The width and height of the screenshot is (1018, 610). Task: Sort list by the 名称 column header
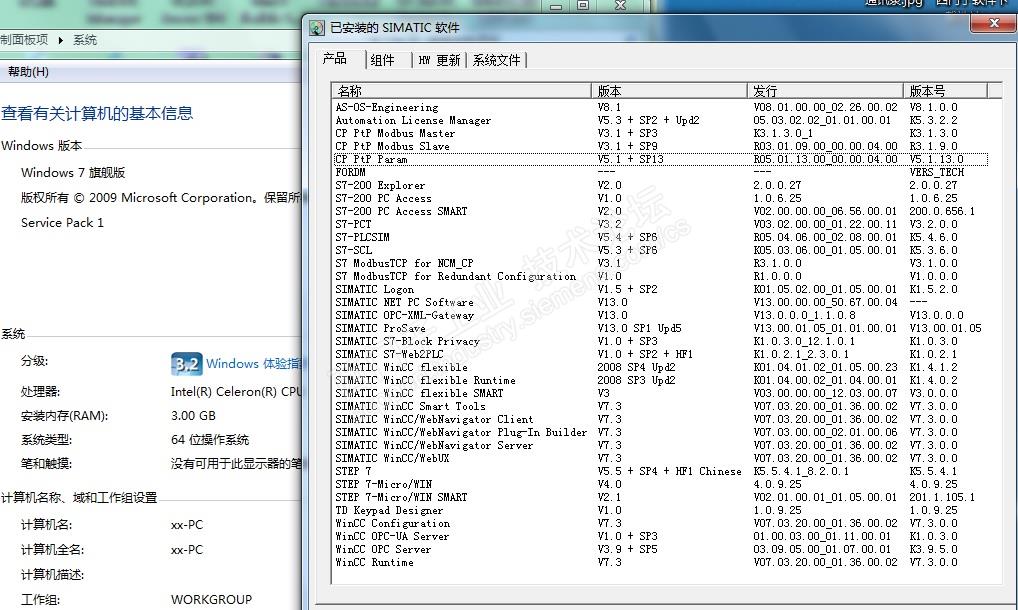pyautogui.click(x=462, y=91)
